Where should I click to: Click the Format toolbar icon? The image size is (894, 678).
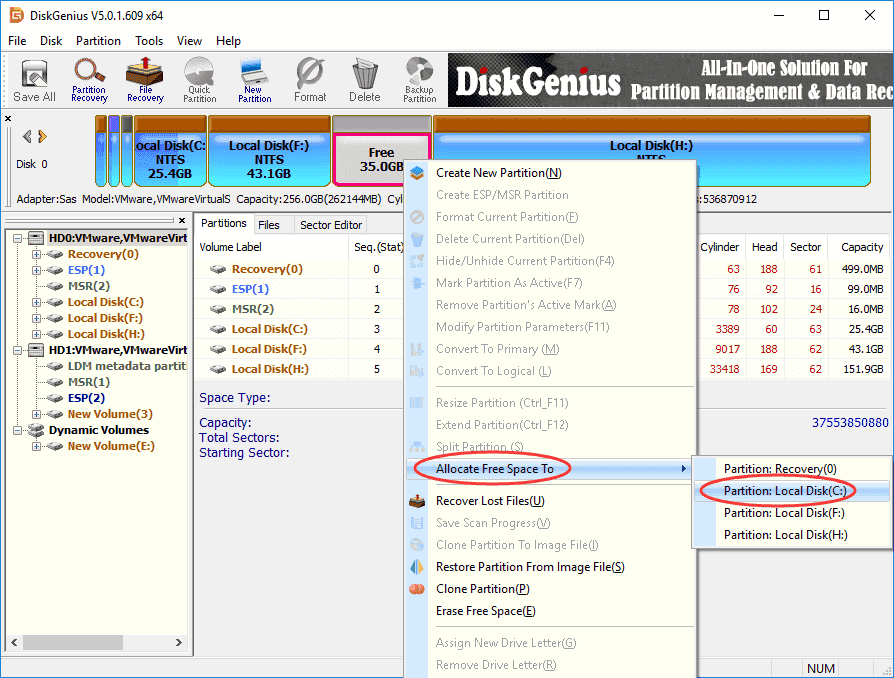[310, 79]
